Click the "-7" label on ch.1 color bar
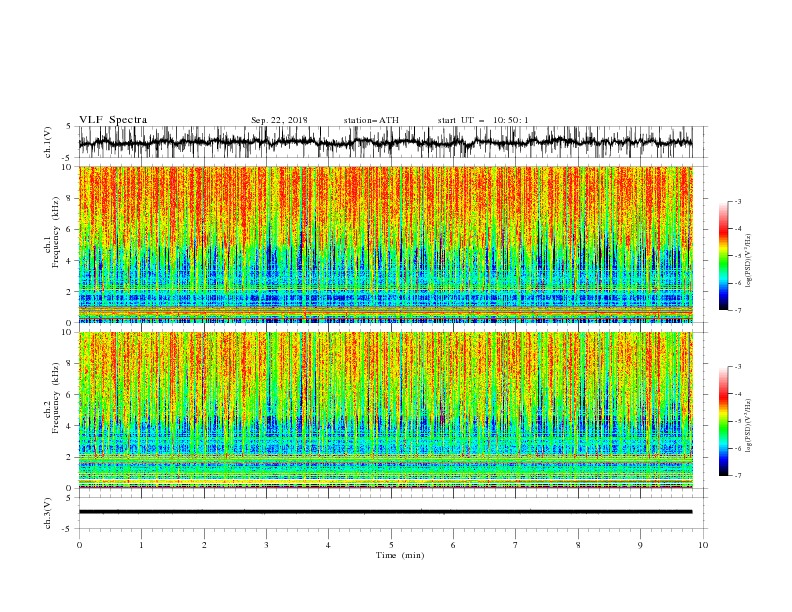The width and height of the screenshot is (792, 612). click(738, 311)
